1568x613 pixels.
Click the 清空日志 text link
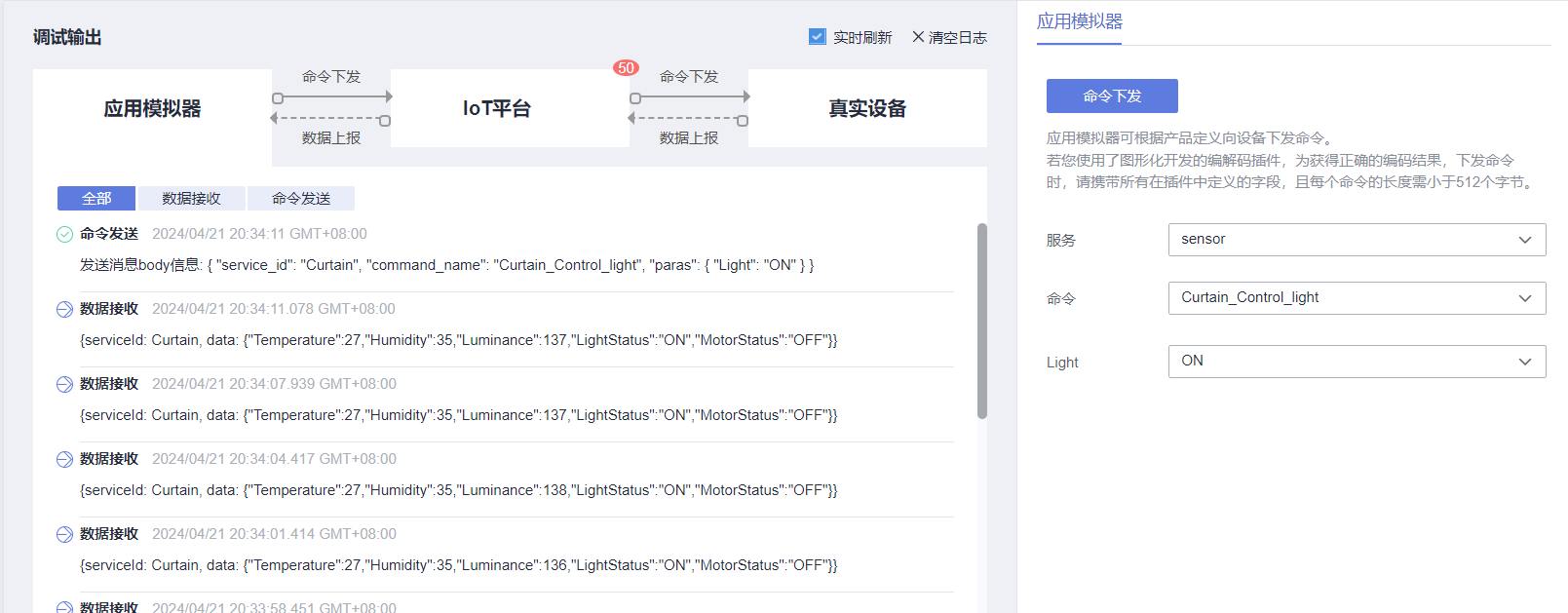pos(958,37)
